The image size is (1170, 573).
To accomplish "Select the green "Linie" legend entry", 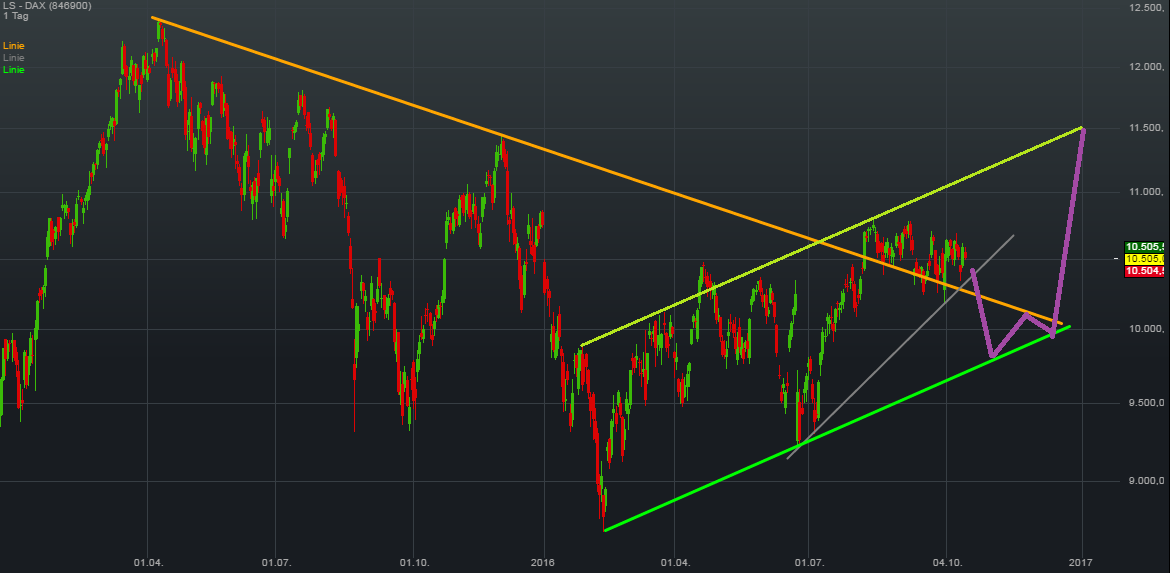I will coord(13,70).
